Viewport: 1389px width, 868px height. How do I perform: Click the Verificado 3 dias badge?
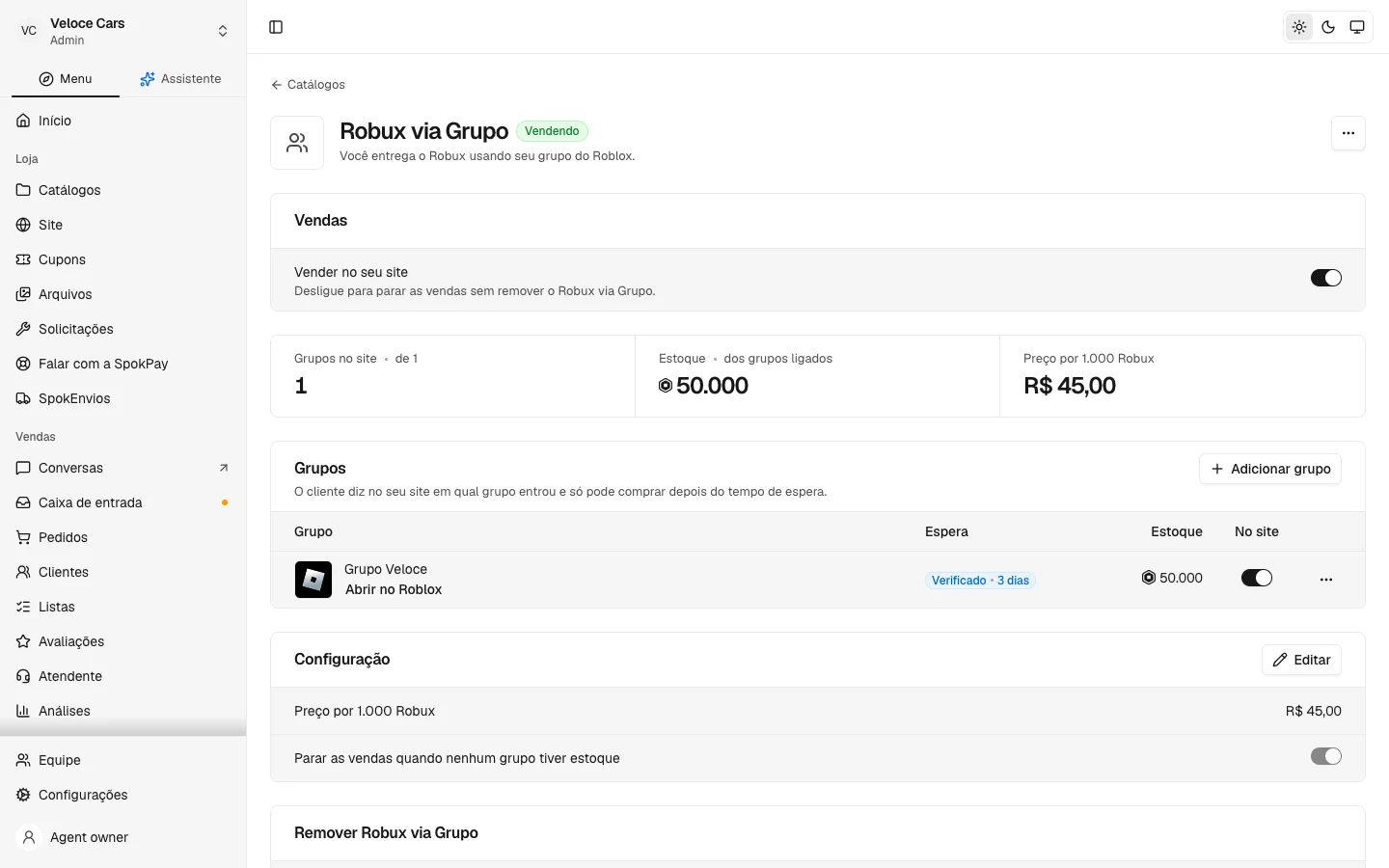pos(980,581)
